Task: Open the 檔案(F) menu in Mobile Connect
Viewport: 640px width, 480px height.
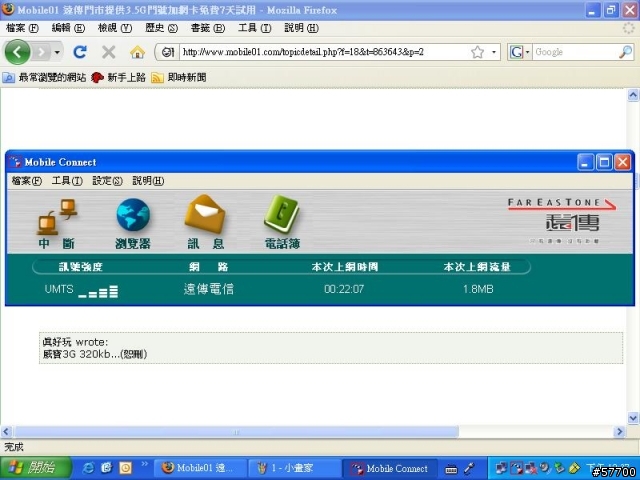Action: (27, 181)
